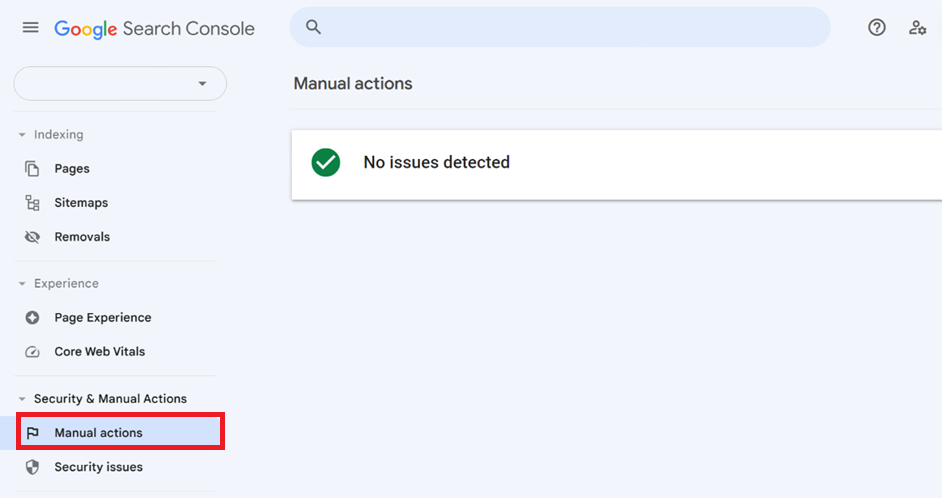Click the magnifier icon in search bar
The image size is (942, 498).
coord(313,28)
